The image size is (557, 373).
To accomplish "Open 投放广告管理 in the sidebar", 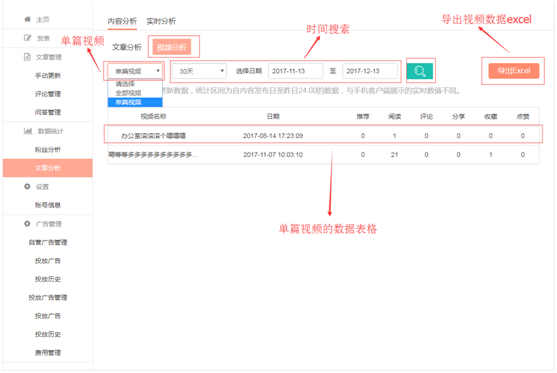I will click(48, 297).
